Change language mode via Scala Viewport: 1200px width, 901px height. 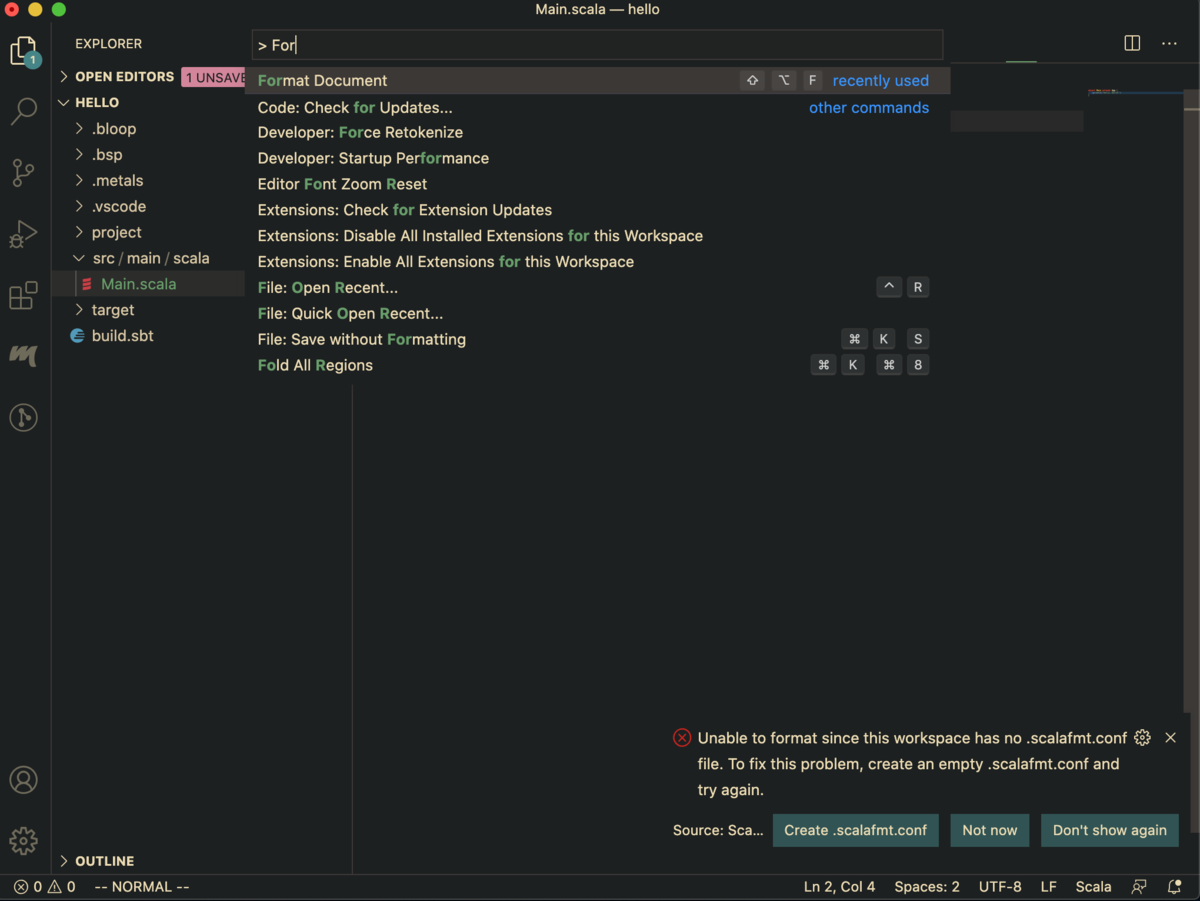point(1094,887)
